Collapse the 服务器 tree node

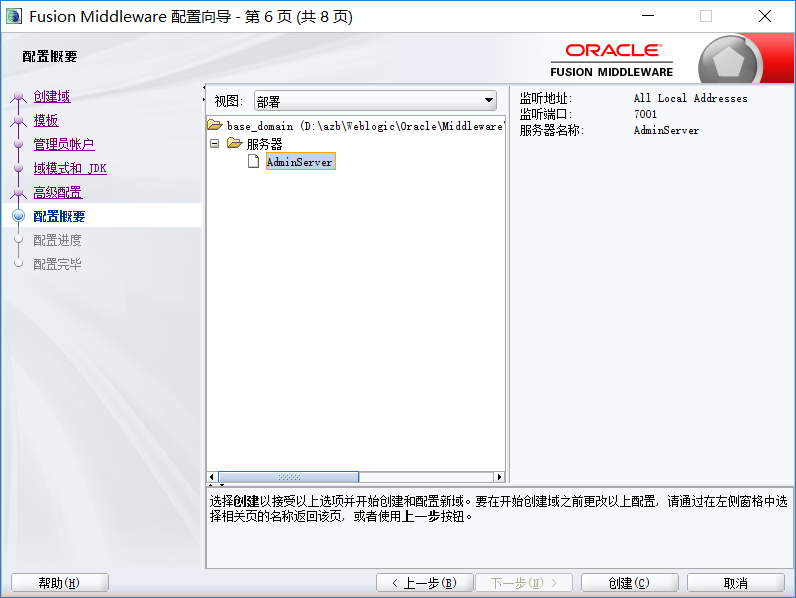click(215, 144)
